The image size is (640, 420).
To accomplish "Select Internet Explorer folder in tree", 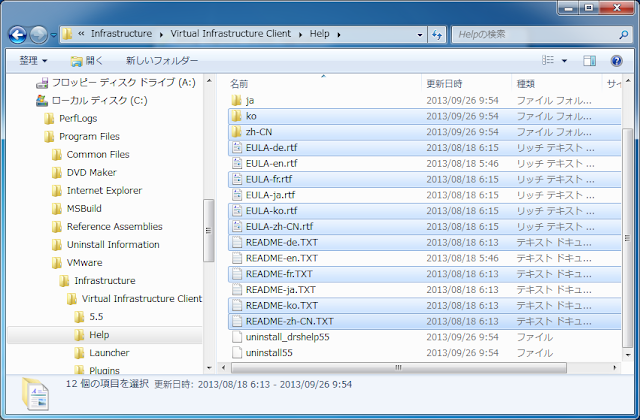I will pyautogui.click(x=97, y=191).
